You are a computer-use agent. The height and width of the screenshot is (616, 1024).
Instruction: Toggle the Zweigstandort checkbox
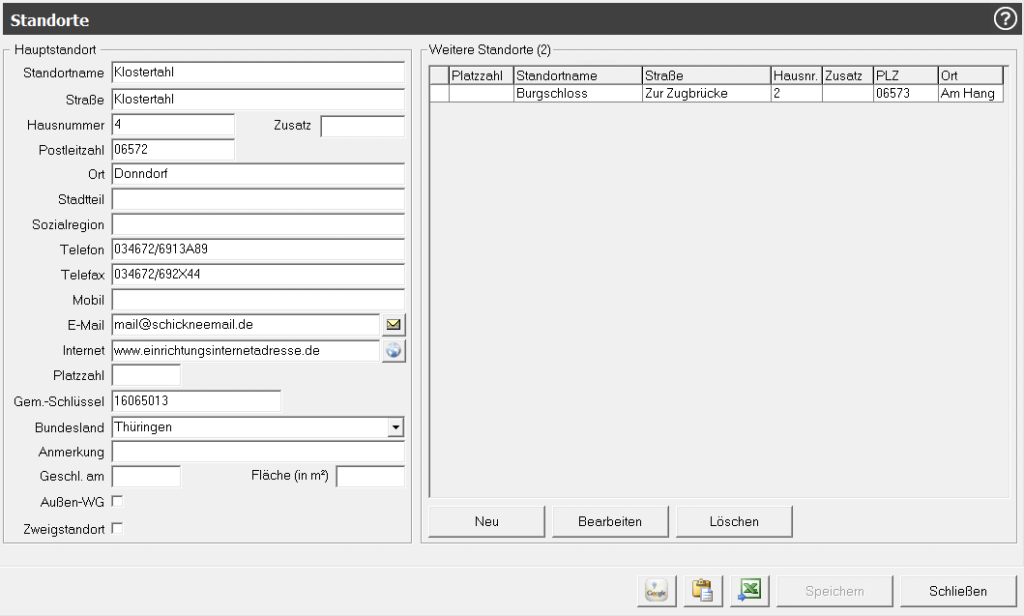117,528
